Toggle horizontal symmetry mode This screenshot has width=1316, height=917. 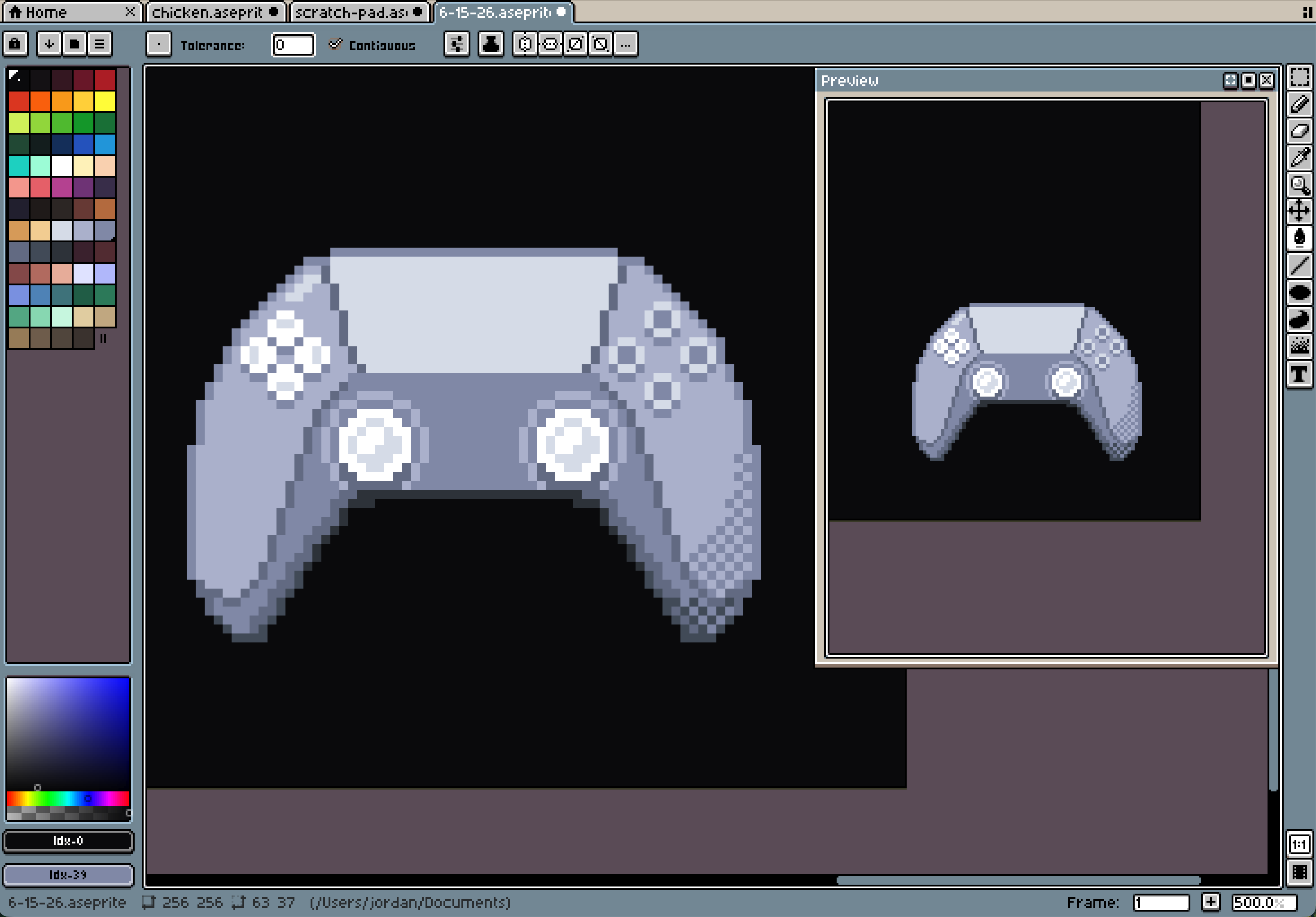524,44
